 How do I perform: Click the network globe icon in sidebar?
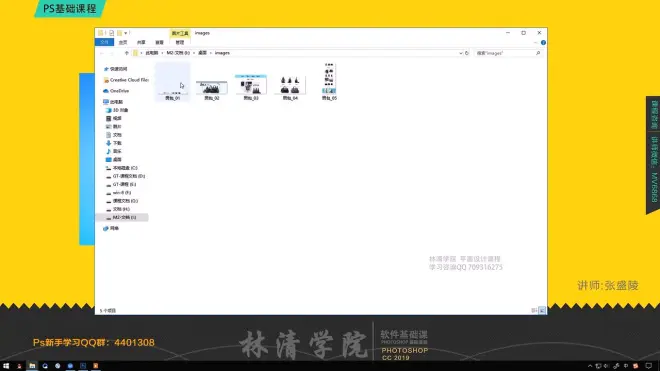106,228
